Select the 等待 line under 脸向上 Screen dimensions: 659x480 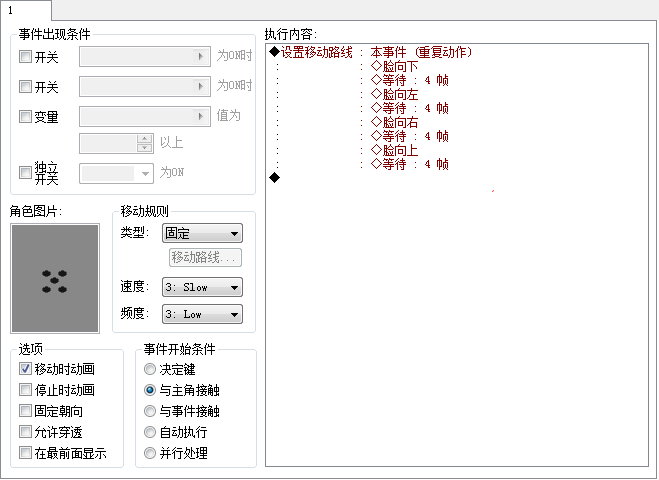(410, 164)
